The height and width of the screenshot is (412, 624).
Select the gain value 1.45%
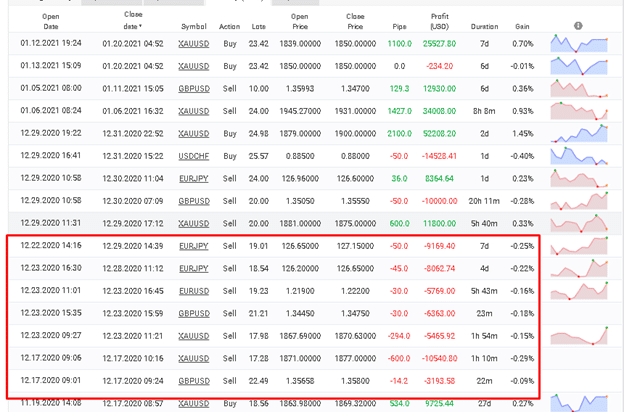[522, 134]
